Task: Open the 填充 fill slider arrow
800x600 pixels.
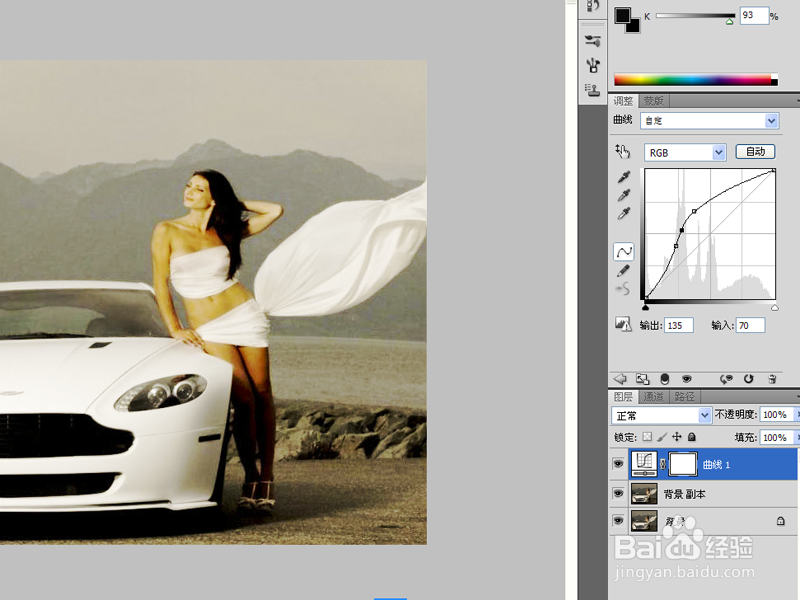Action: point(797,437)
